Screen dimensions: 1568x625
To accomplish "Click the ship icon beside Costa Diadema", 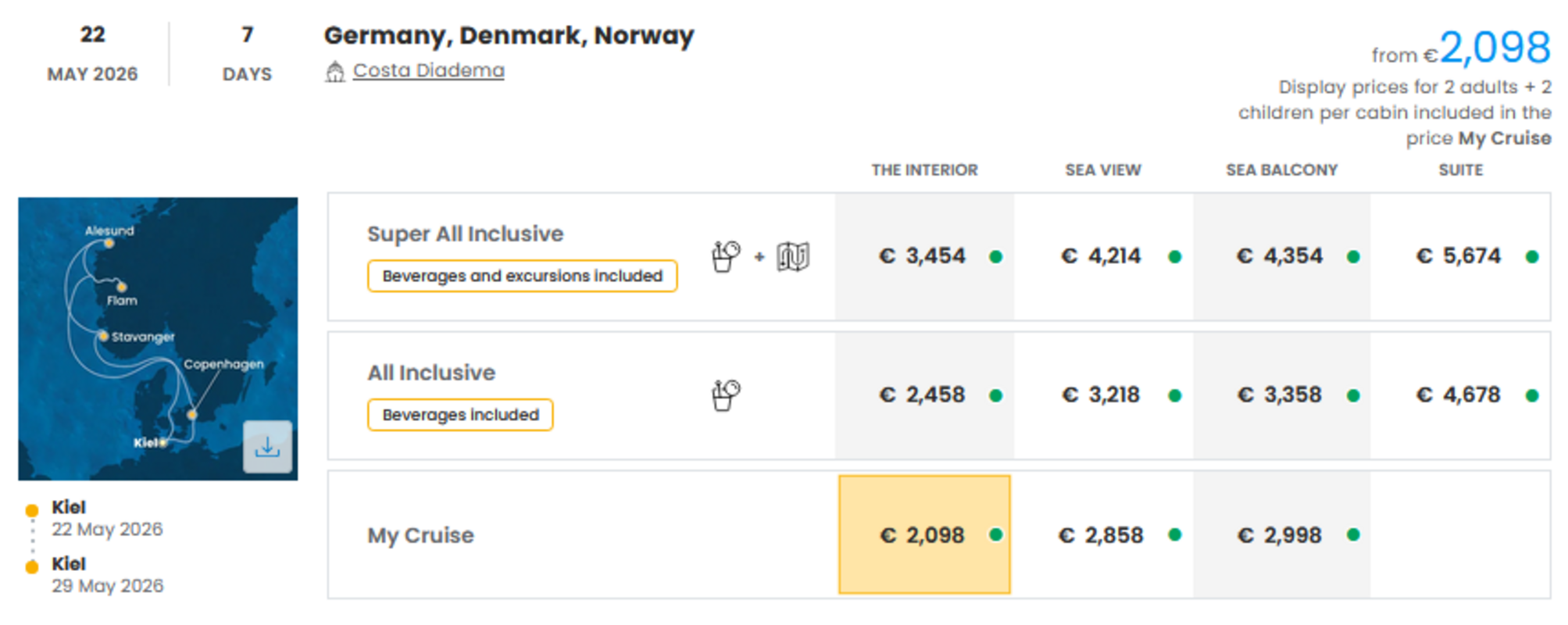I will 334,72.
